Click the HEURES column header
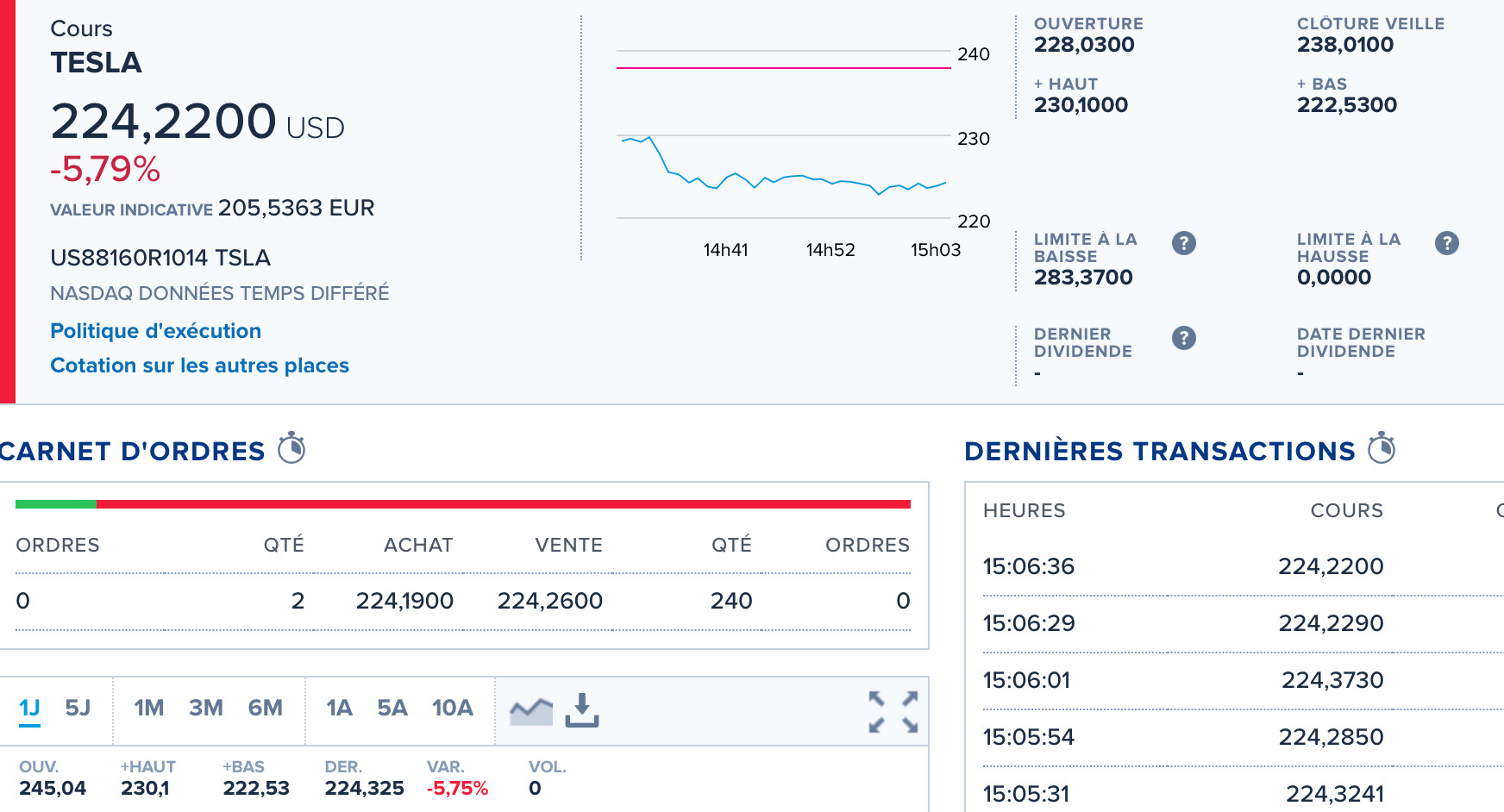 point(1025,510)
